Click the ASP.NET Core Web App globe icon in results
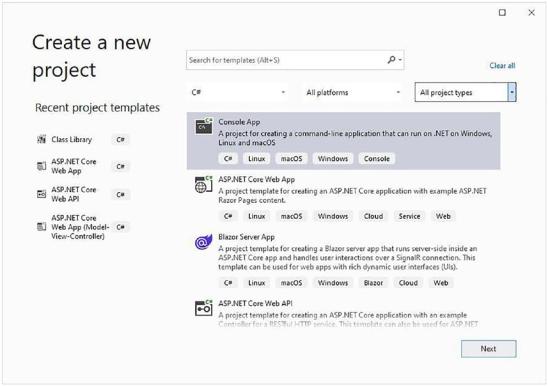 (204, 184)
